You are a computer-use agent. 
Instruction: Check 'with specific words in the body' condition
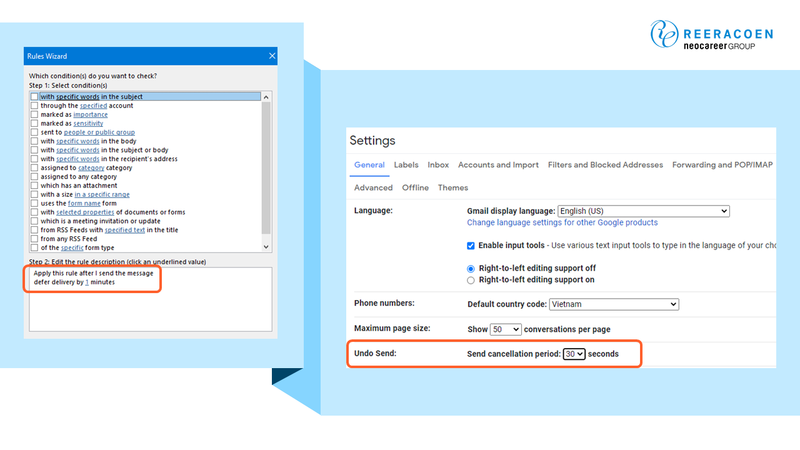pyautogui.click(x=34, y=141)
